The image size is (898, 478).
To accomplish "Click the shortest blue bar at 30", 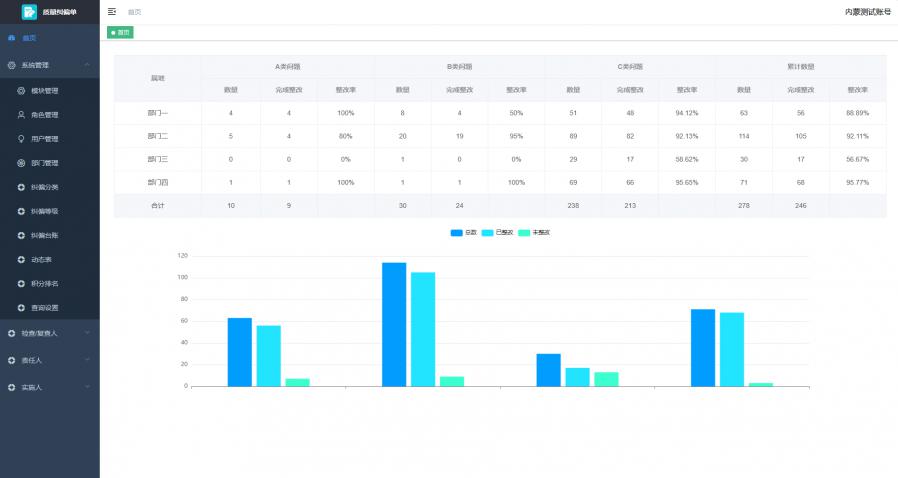I will (549, 370).
